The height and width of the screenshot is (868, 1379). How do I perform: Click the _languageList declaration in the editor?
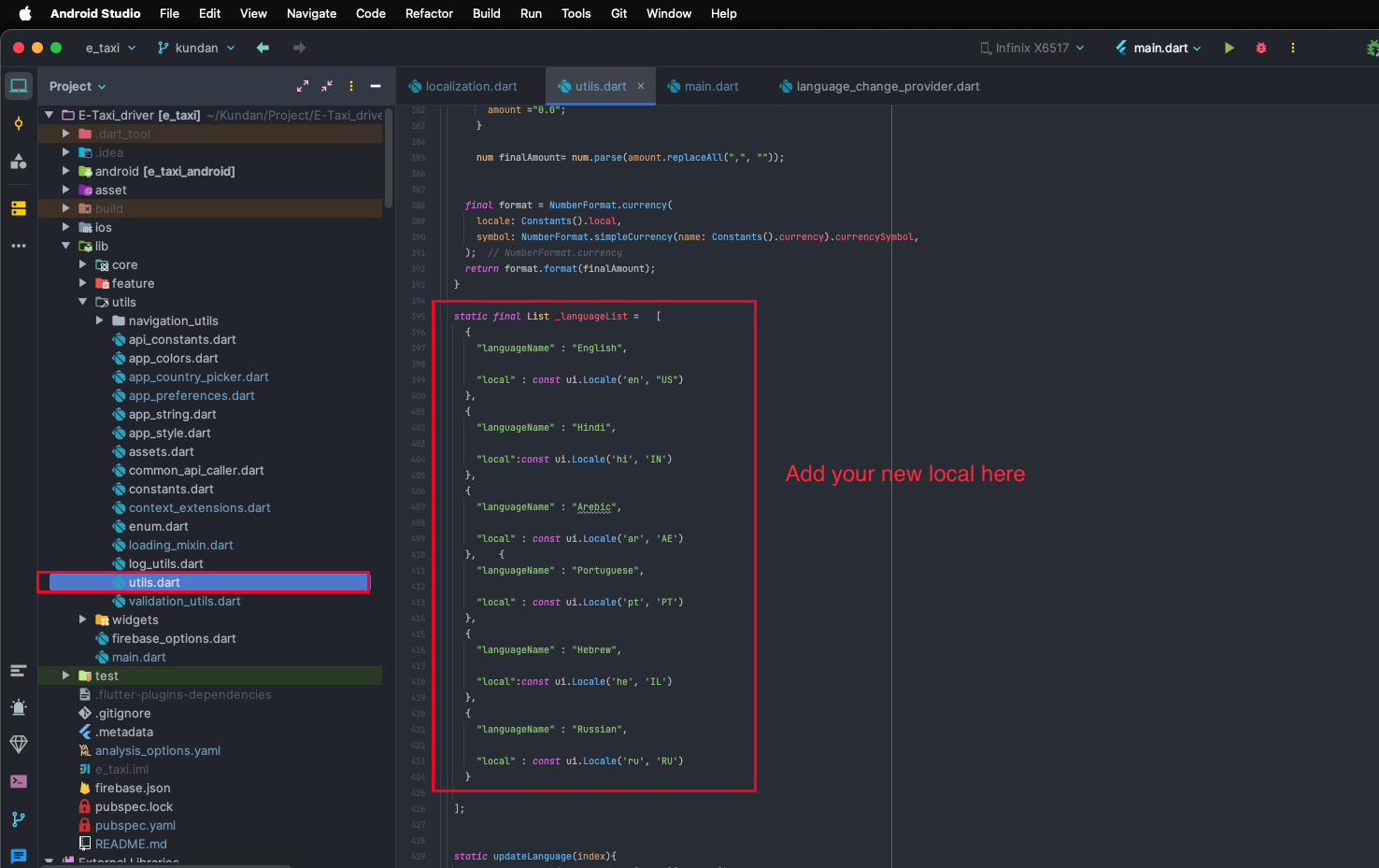tap(591, 317)
